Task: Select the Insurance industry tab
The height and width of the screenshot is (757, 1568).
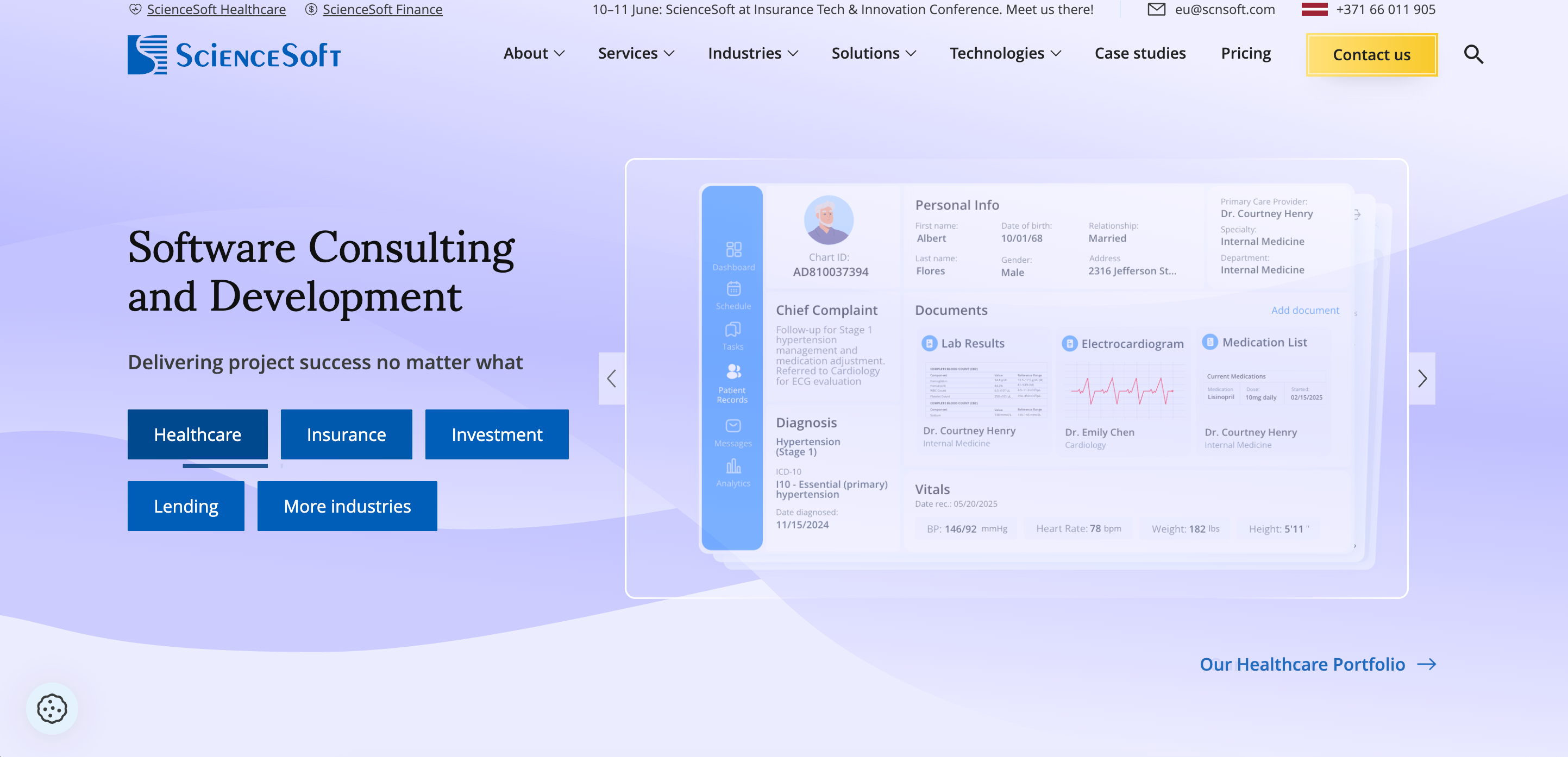Action: [x=346, y=434]
